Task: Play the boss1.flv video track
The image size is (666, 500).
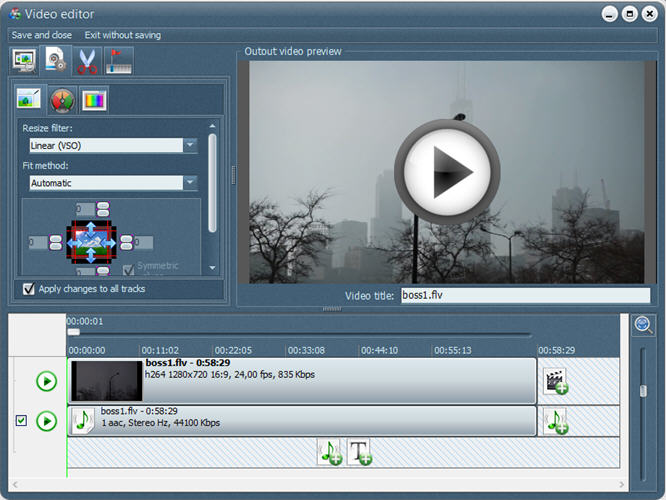Action: [x=46, y=381]
